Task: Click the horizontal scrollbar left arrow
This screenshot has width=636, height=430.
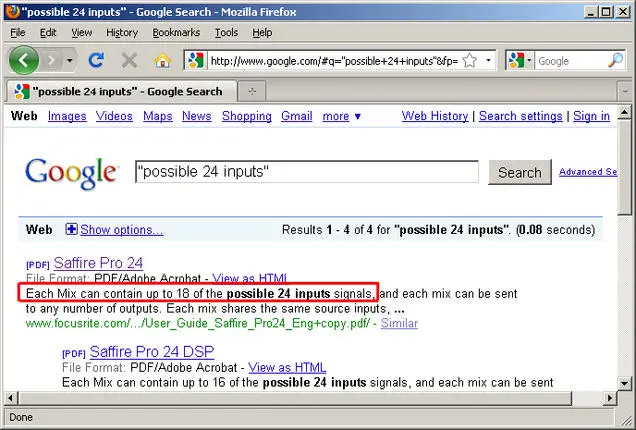Action: [x=11, y=398]
